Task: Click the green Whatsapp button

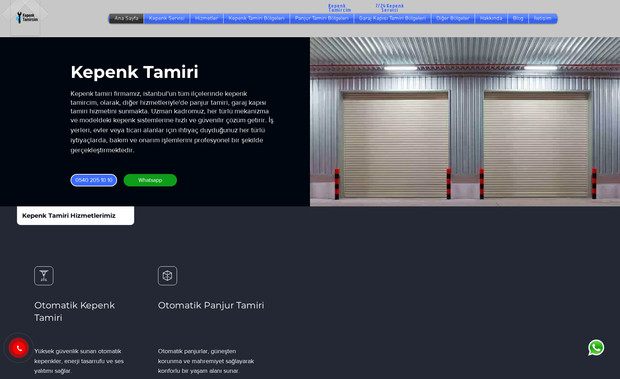Action: tap(150, 180)
